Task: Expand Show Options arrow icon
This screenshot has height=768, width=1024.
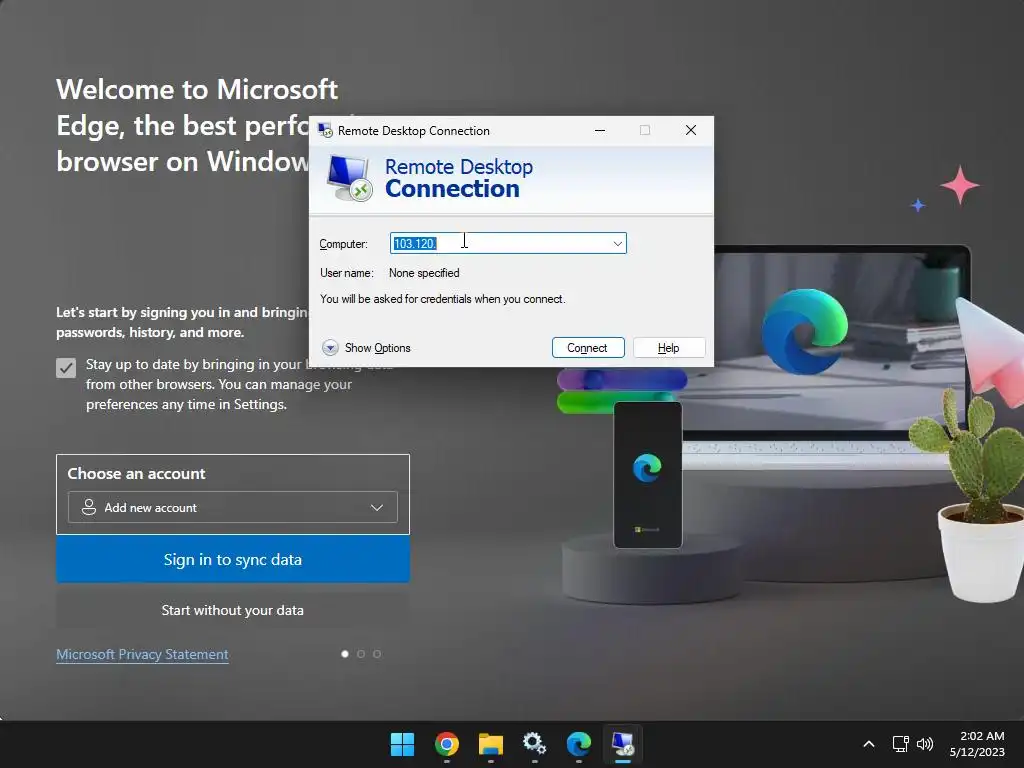Action: click(330, 347)
